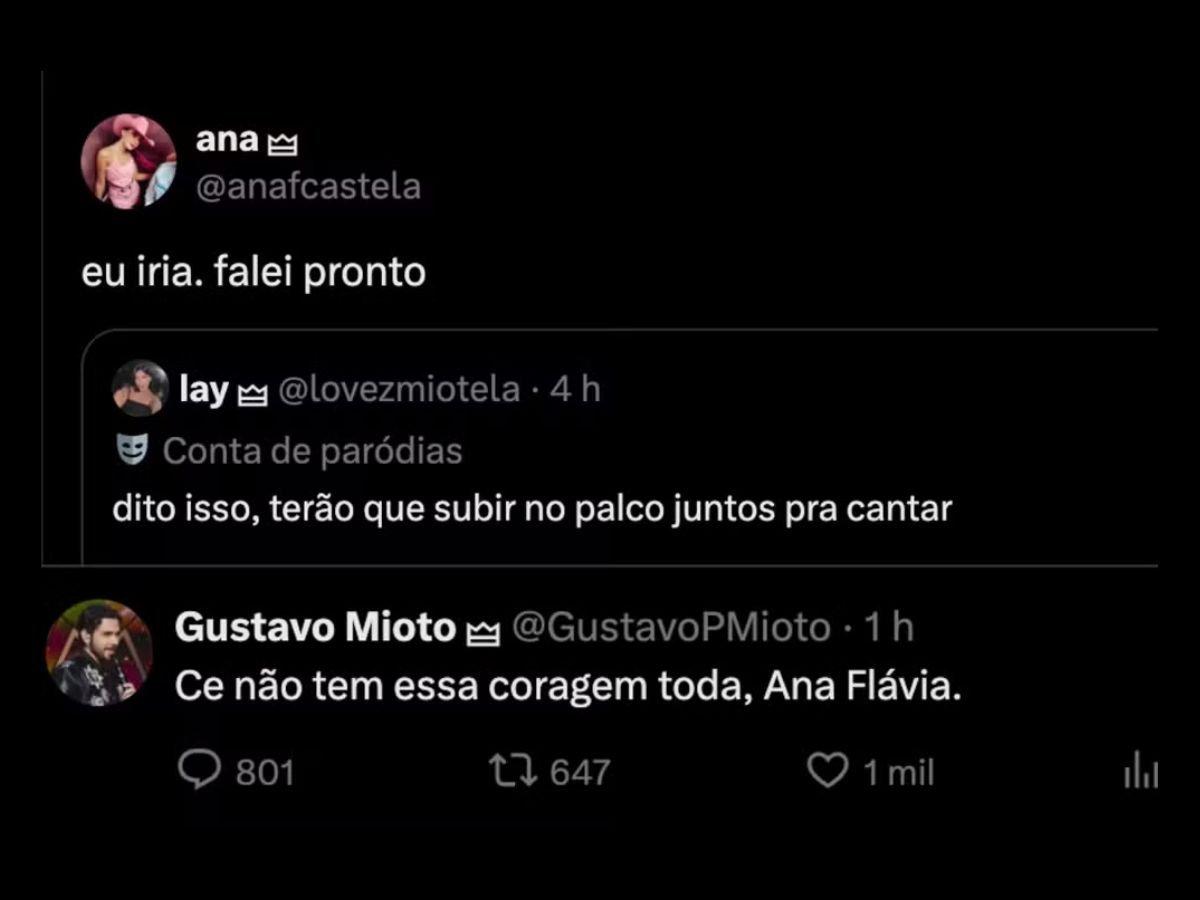Click the crown badge beside Gustavo Mioto
The image size is (1200, 900).
click(483, 631)
